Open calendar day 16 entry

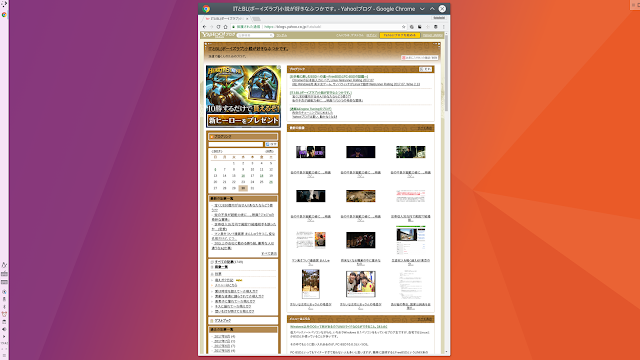click(x=243, y=176)
